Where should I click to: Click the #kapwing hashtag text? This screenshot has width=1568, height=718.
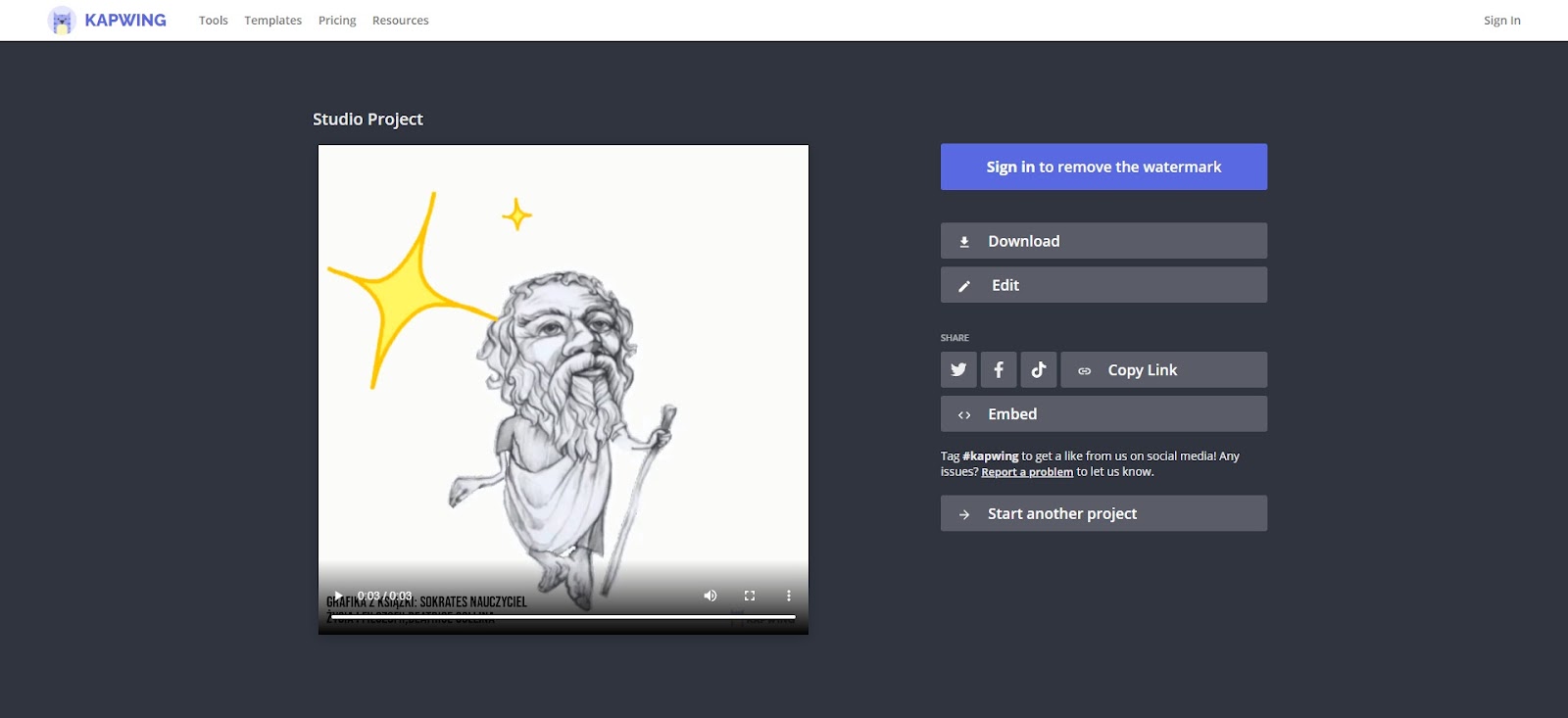[991, 456]
